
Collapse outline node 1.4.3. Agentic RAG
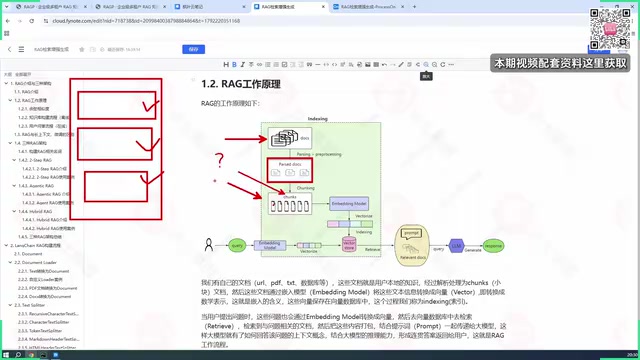click(x=14, y=186)
